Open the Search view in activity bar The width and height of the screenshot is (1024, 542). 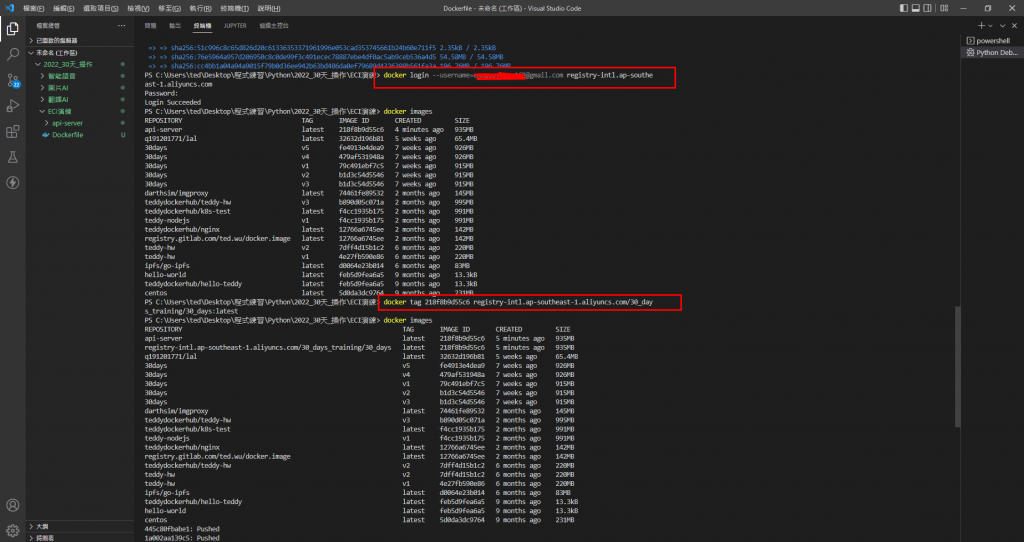coord(12,55)
